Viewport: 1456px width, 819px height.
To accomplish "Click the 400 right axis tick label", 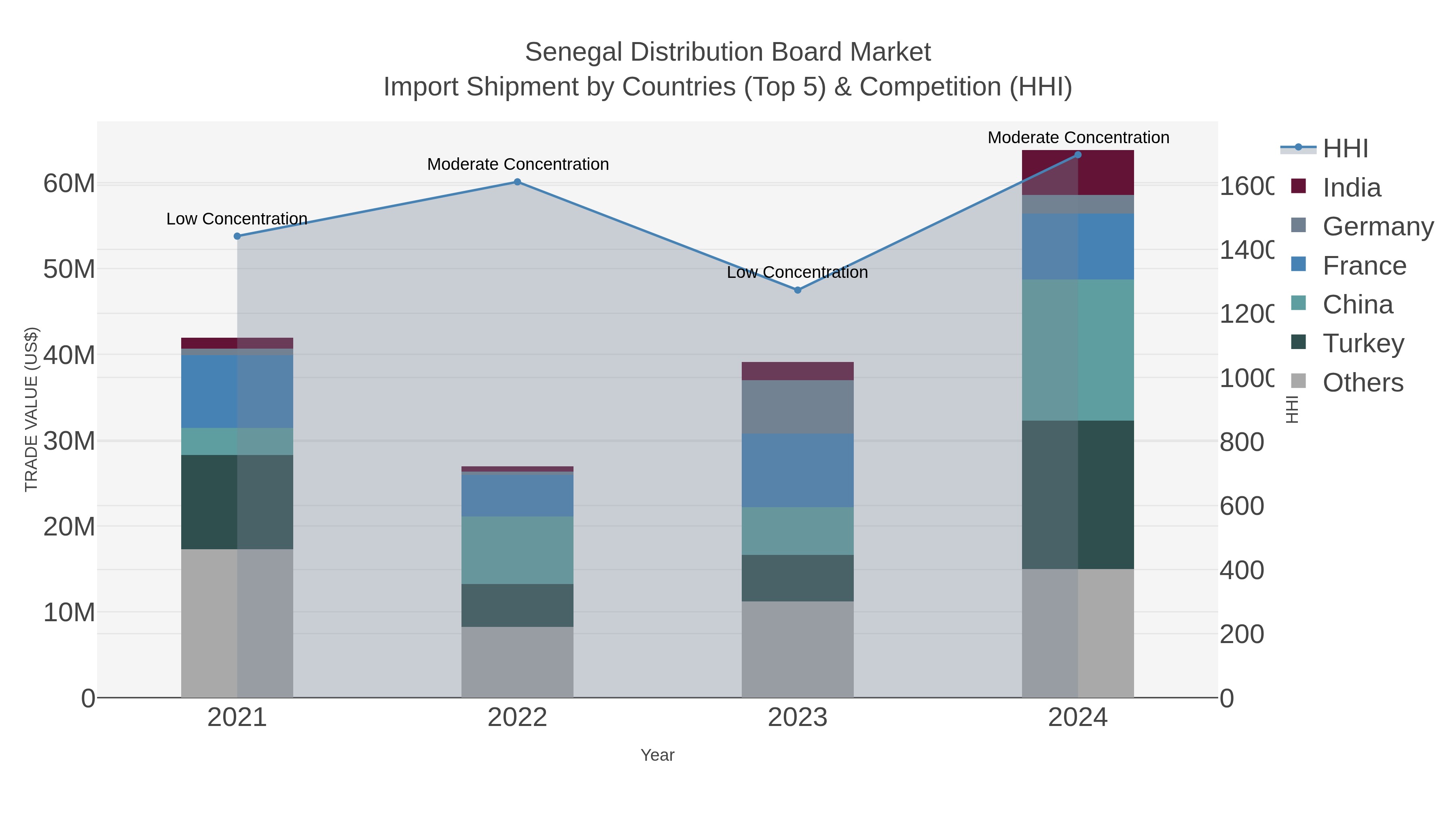I will [1242, 570].
